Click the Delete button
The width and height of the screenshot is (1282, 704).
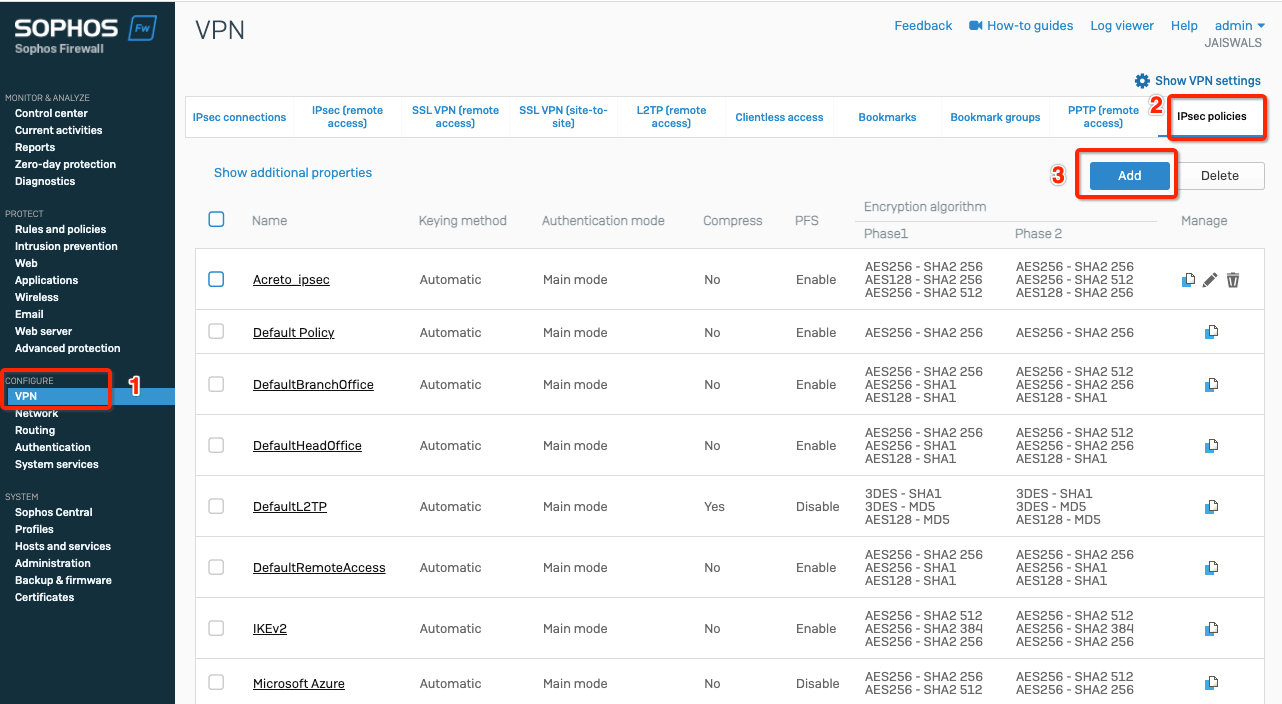click(x=1219, y=175)
